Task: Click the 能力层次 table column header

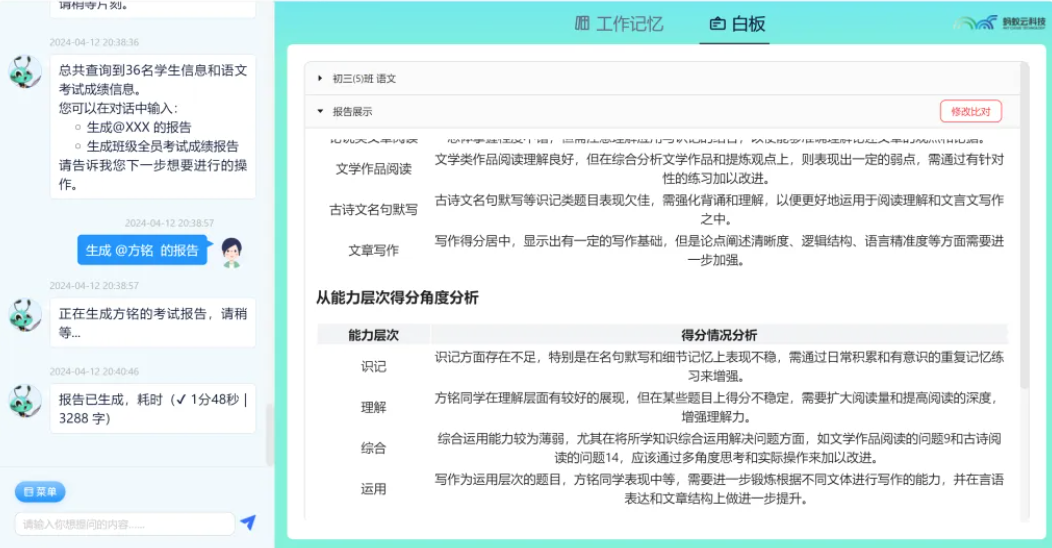Action: [x=373, y=335]
